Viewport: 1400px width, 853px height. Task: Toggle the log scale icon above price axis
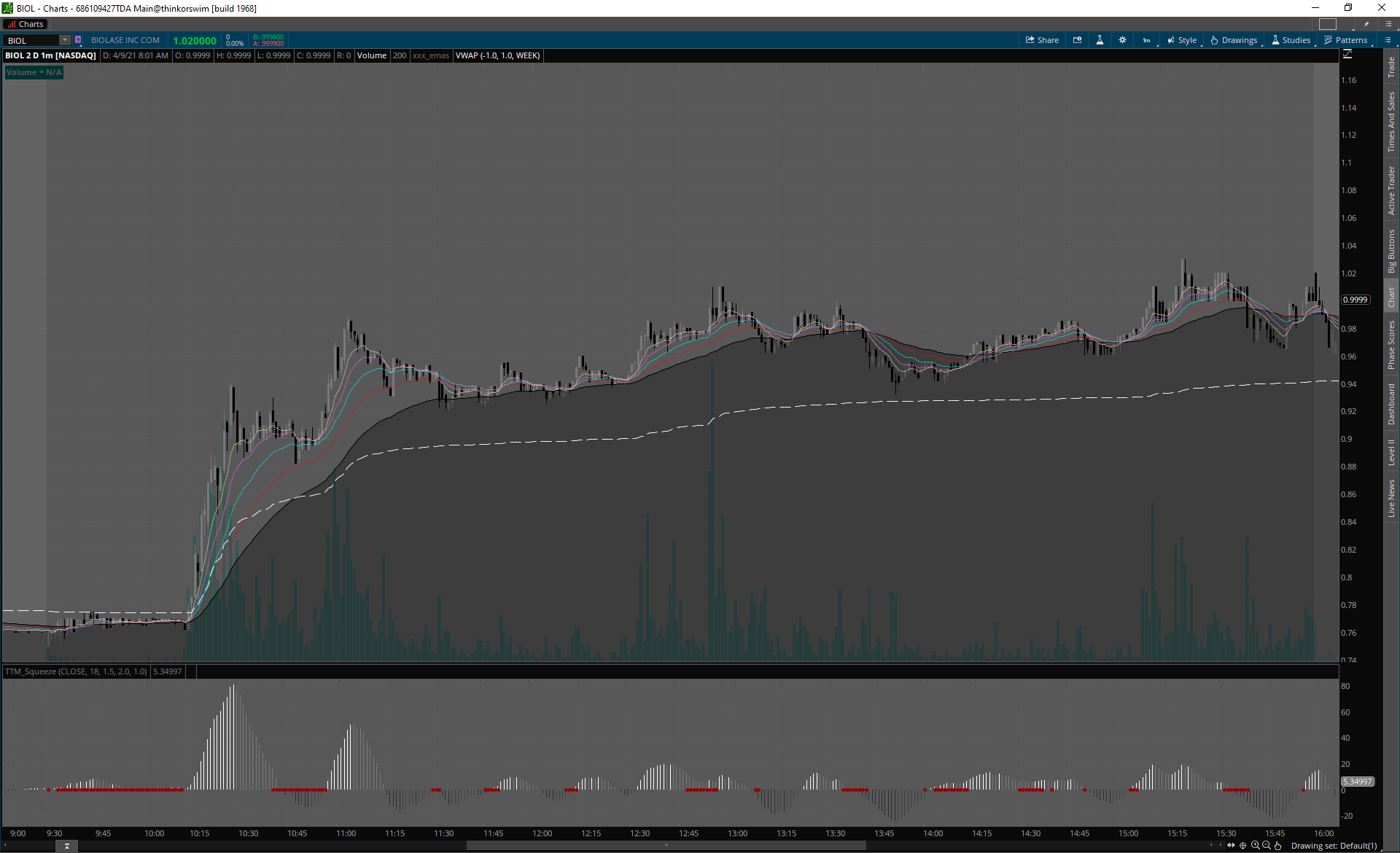pos(1347,55)
